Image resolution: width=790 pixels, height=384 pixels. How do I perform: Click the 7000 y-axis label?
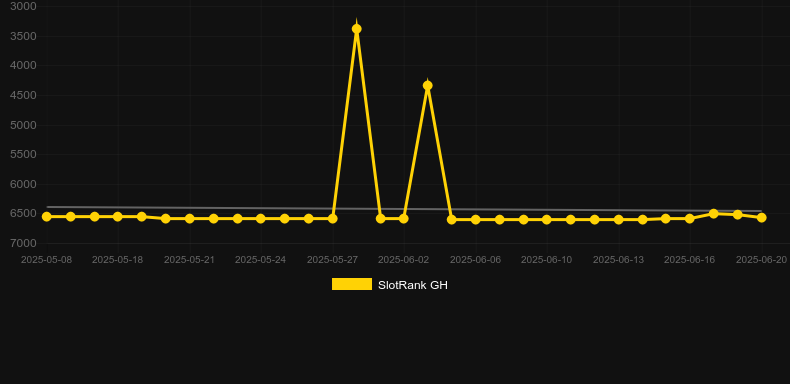point(24,243)
